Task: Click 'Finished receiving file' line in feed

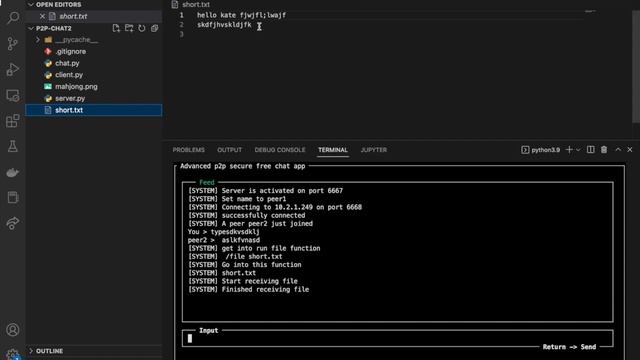Action: click(x=249, y=289)
